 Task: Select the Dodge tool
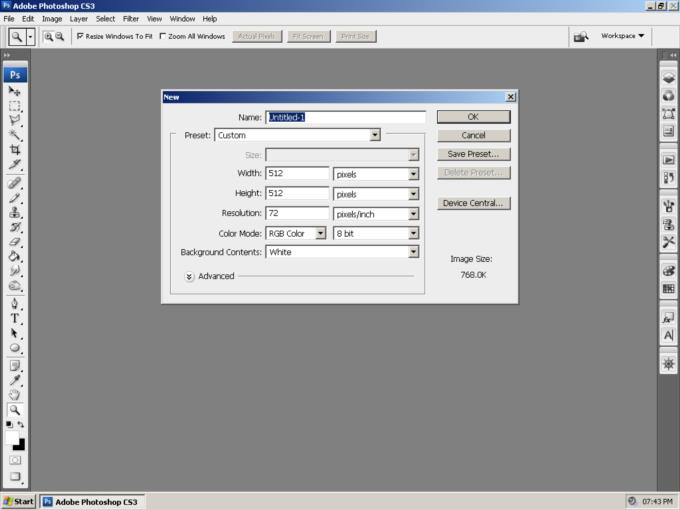14,286
